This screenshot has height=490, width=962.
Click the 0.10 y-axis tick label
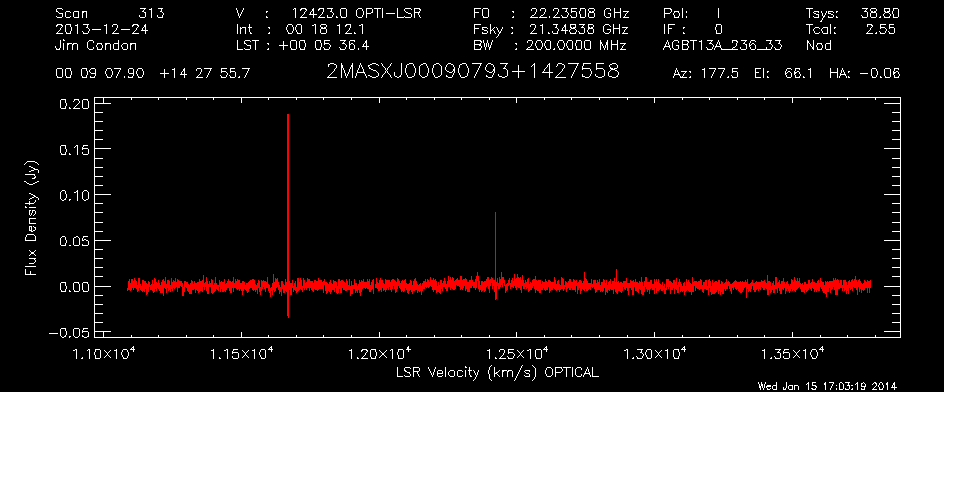(x=74, y=196)
